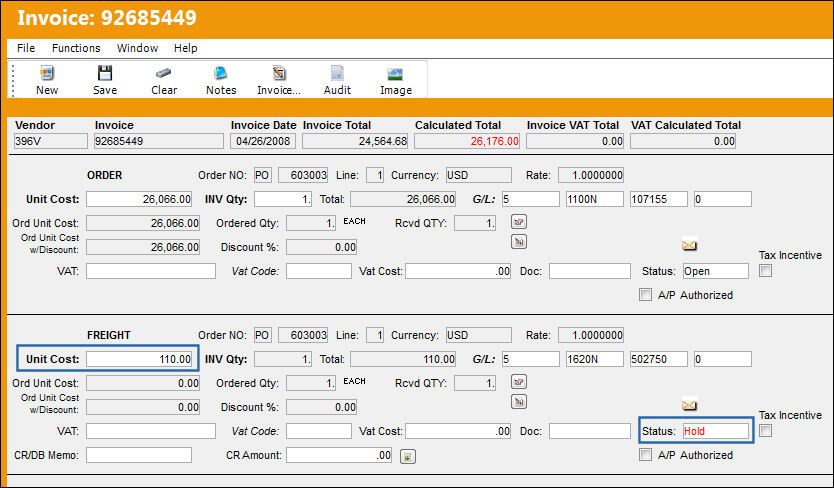Image resolution: width=834 pixels, height=488 pixels.
Task: Click ORDER Vat Cost field
Action: coord(458,271)
